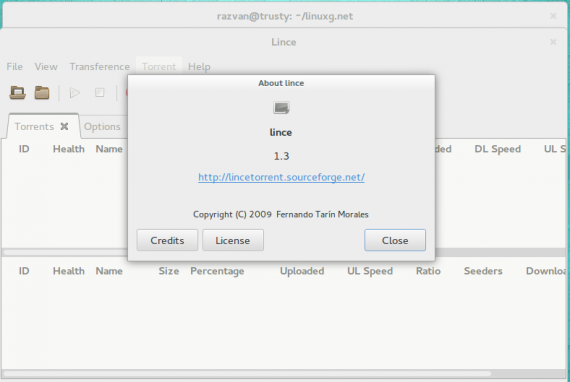Viewport: 570px width, 382px height.
Task: Sort upper torrent list by Health column
Action: (69, 149)
